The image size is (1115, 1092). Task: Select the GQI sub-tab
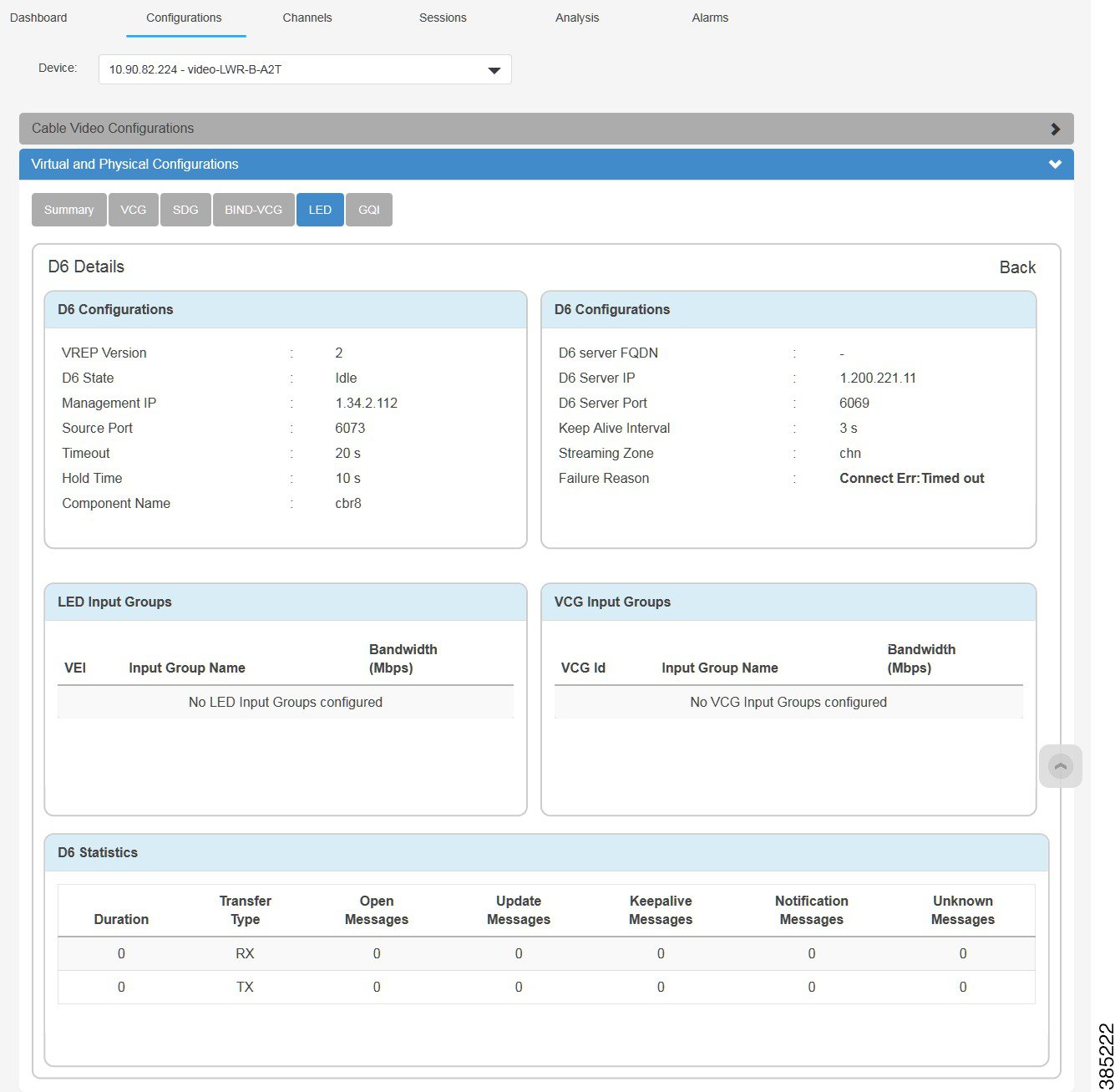[368, 209]
